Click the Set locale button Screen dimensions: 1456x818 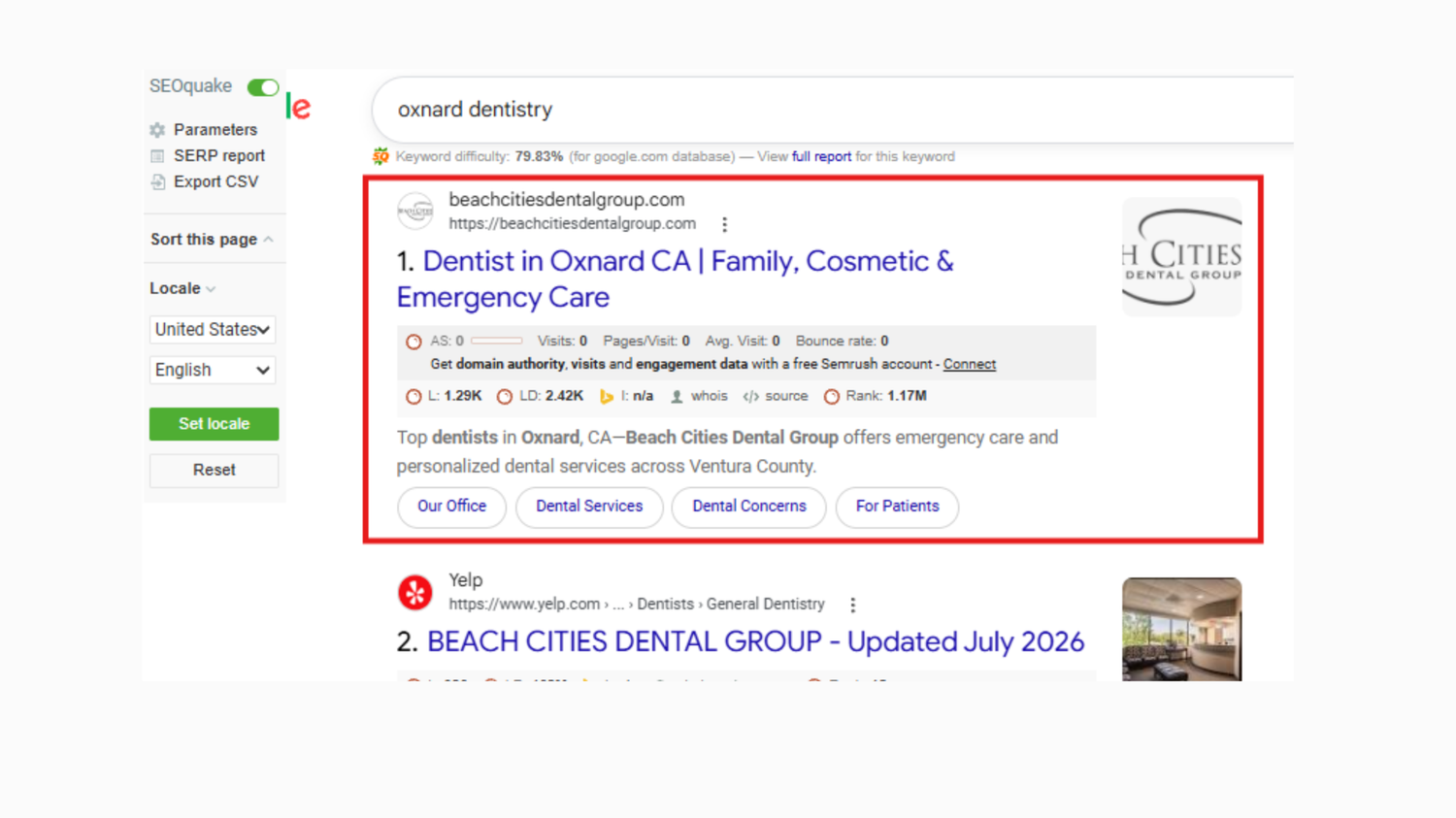click(214, 424)
